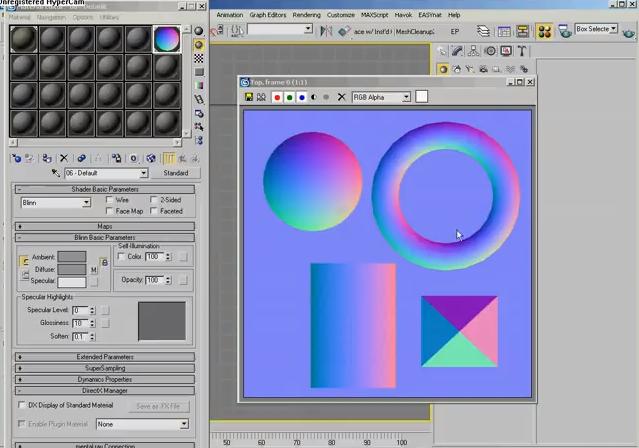This screenshot has width=639, height=448.
Task: Toggle Show End Result icon
Action: tap(168, 158)
